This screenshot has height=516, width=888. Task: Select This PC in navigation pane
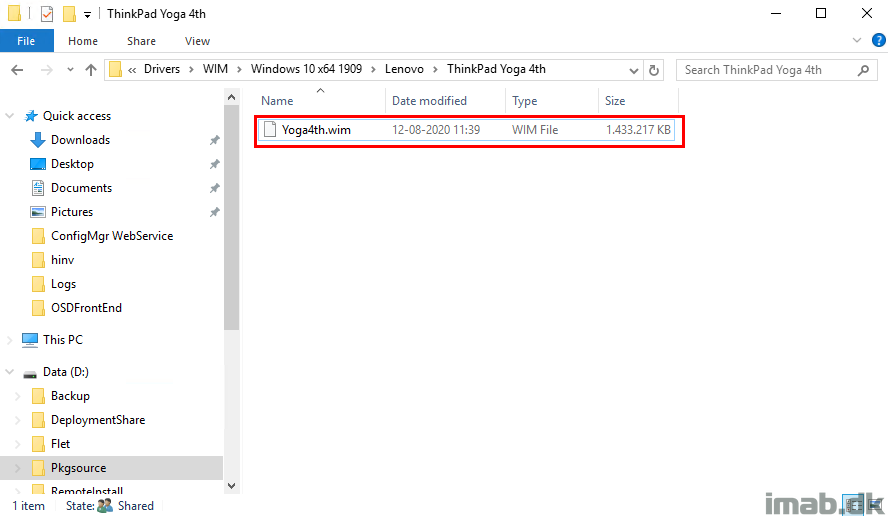click(x=62, y=339)
